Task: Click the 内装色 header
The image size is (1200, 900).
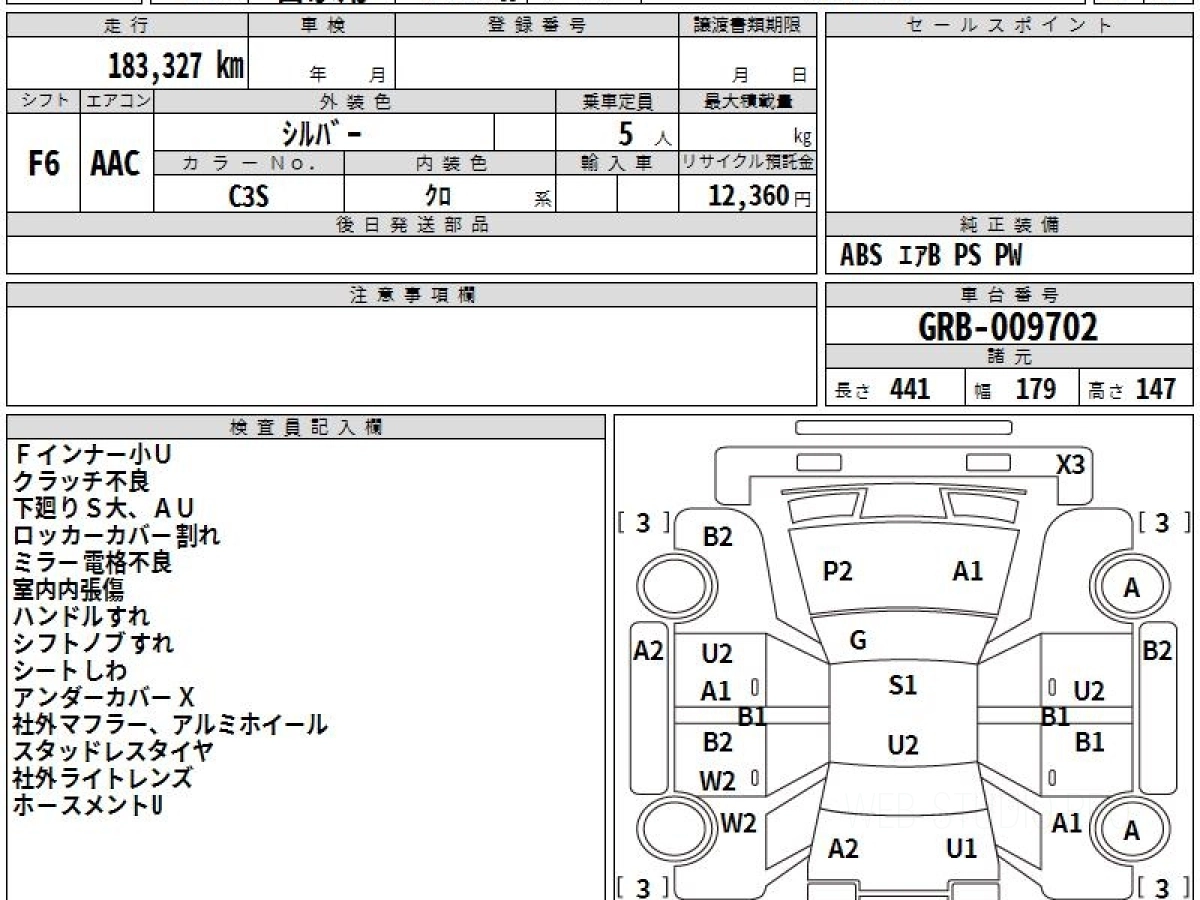Action: pyautogui.click(x=450, y=164)
